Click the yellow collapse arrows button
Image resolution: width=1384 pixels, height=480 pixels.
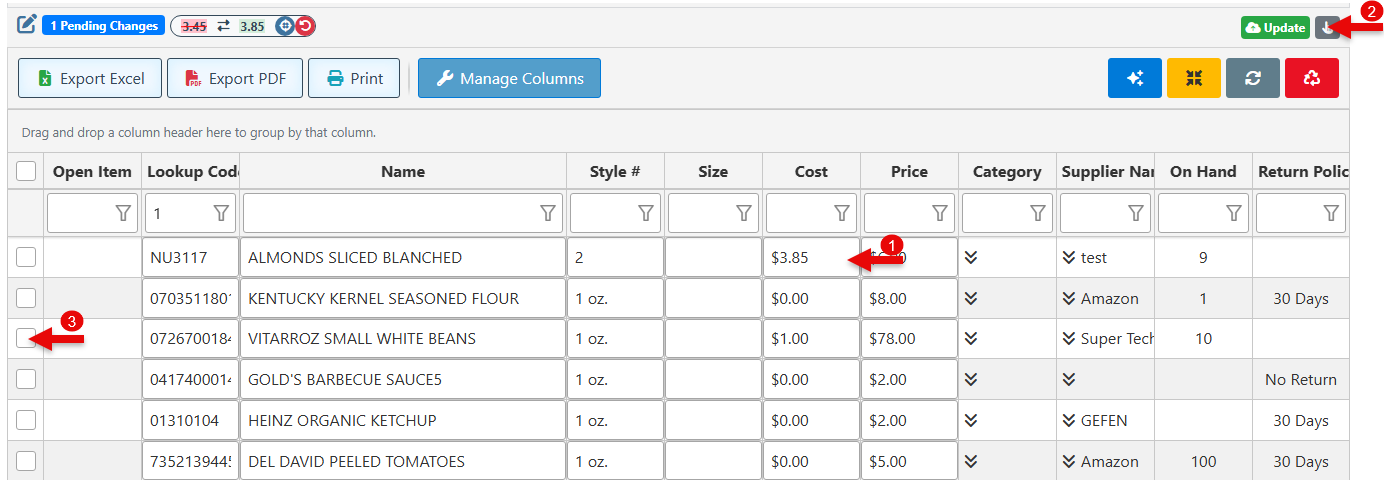[1194, 78]
